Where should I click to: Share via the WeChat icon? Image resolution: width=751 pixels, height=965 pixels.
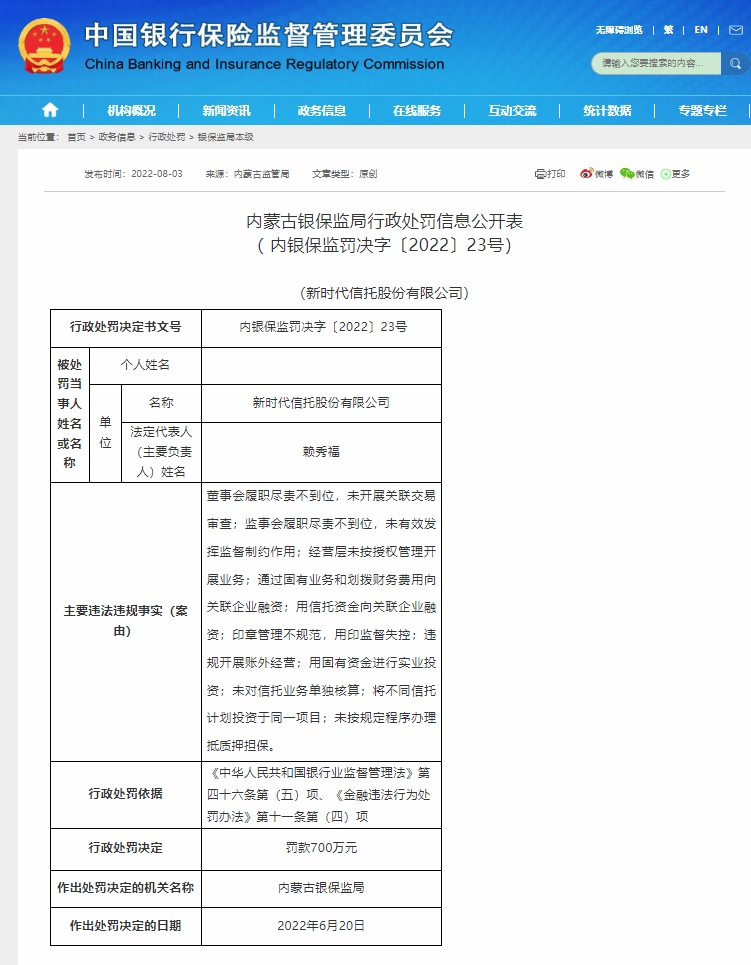[x=627, y=174]
